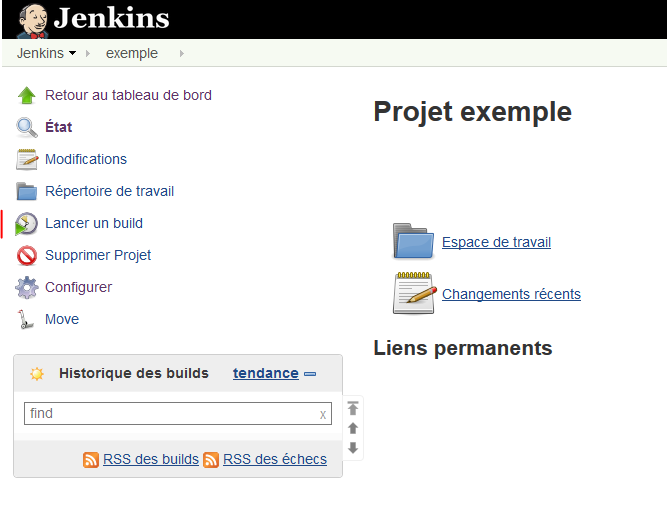Focus the build history find field
The width and height of the screenshot is (667, 524).
pos(170,413)
